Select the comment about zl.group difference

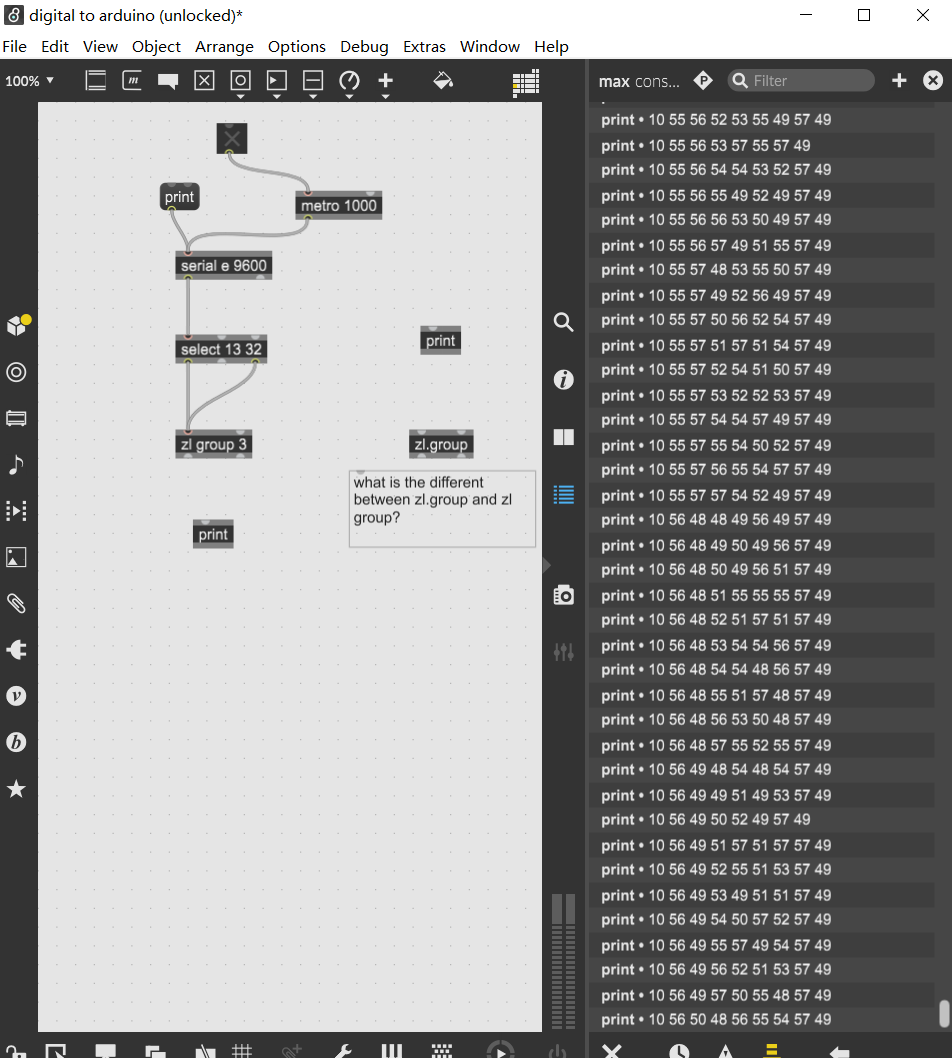pos(442,509)
